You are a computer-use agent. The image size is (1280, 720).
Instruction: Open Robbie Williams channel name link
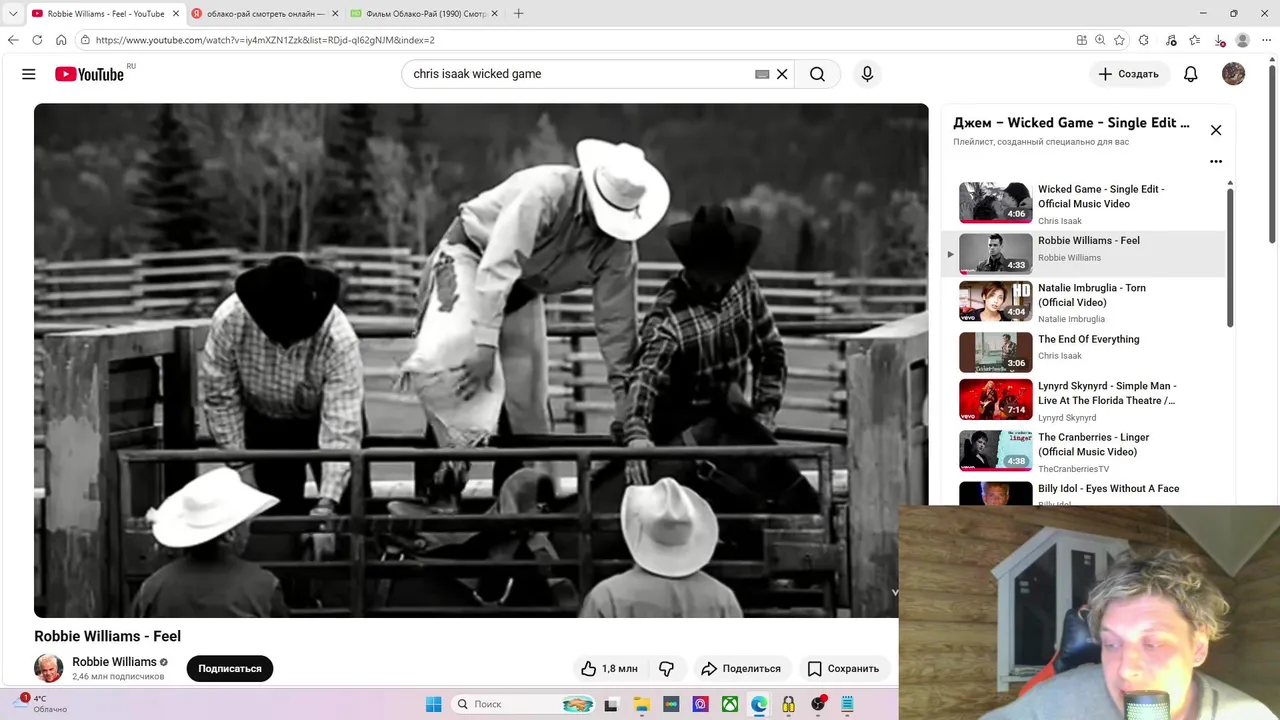click(x=114, y=662)
